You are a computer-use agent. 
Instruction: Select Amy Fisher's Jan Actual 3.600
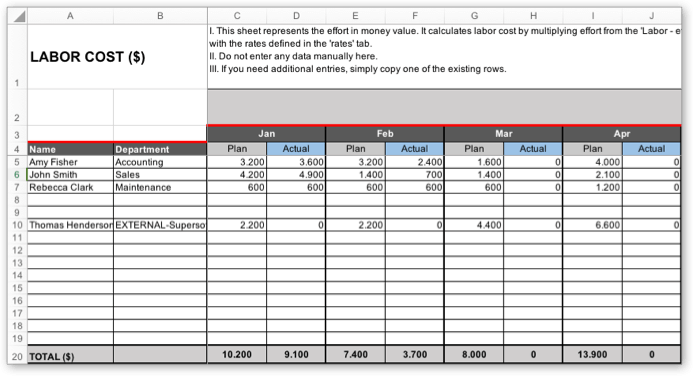pos(296,162)
